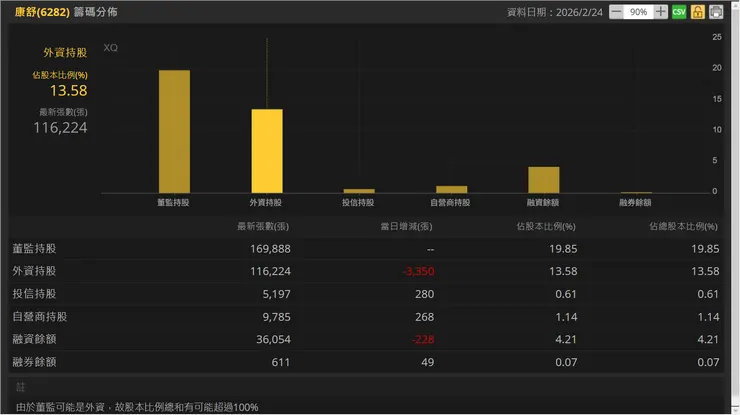Click the 116,224 figure in the side panel
740x415 pixels.
point(60,127)
